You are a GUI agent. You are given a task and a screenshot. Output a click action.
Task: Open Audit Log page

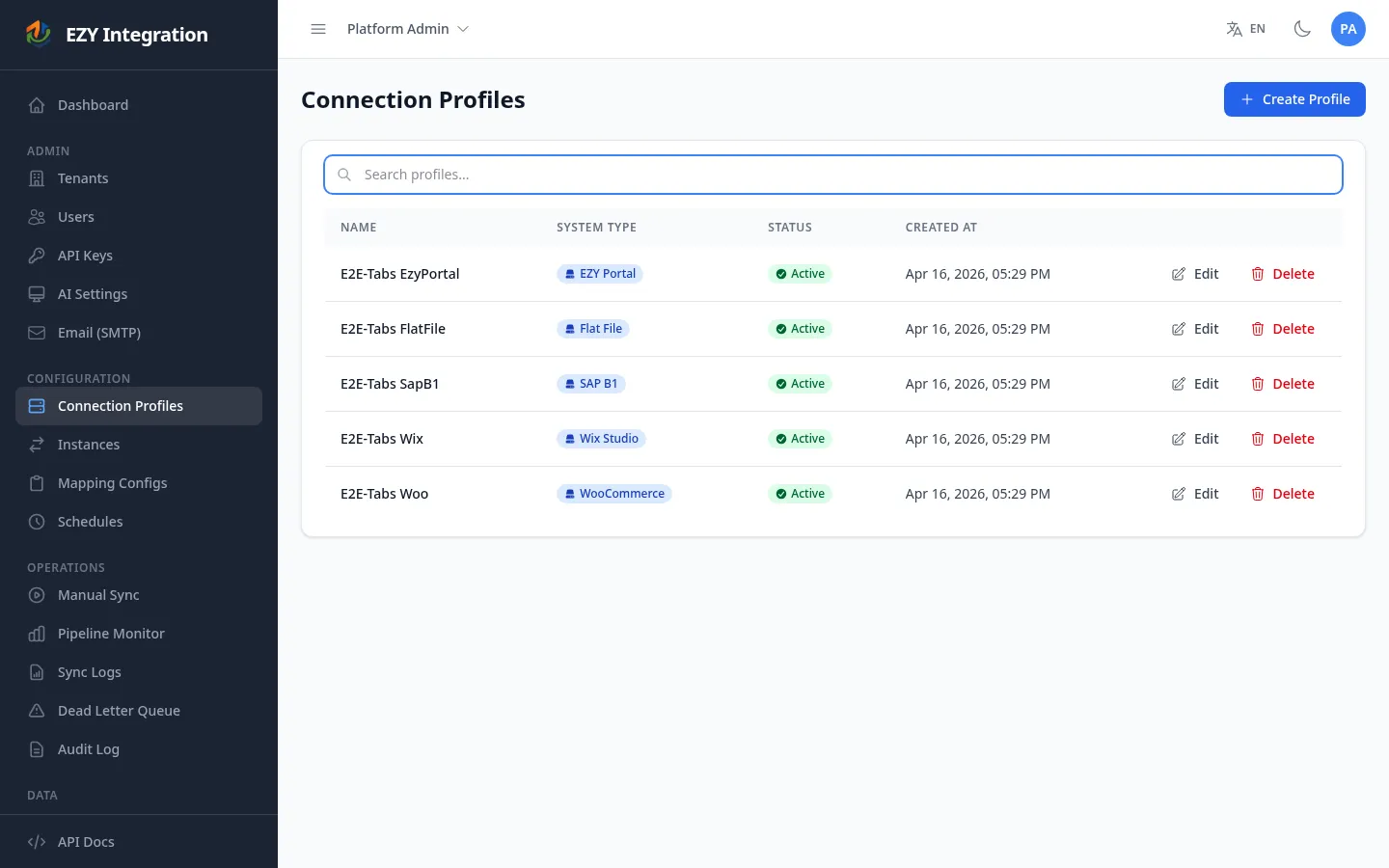pos(139,749)
